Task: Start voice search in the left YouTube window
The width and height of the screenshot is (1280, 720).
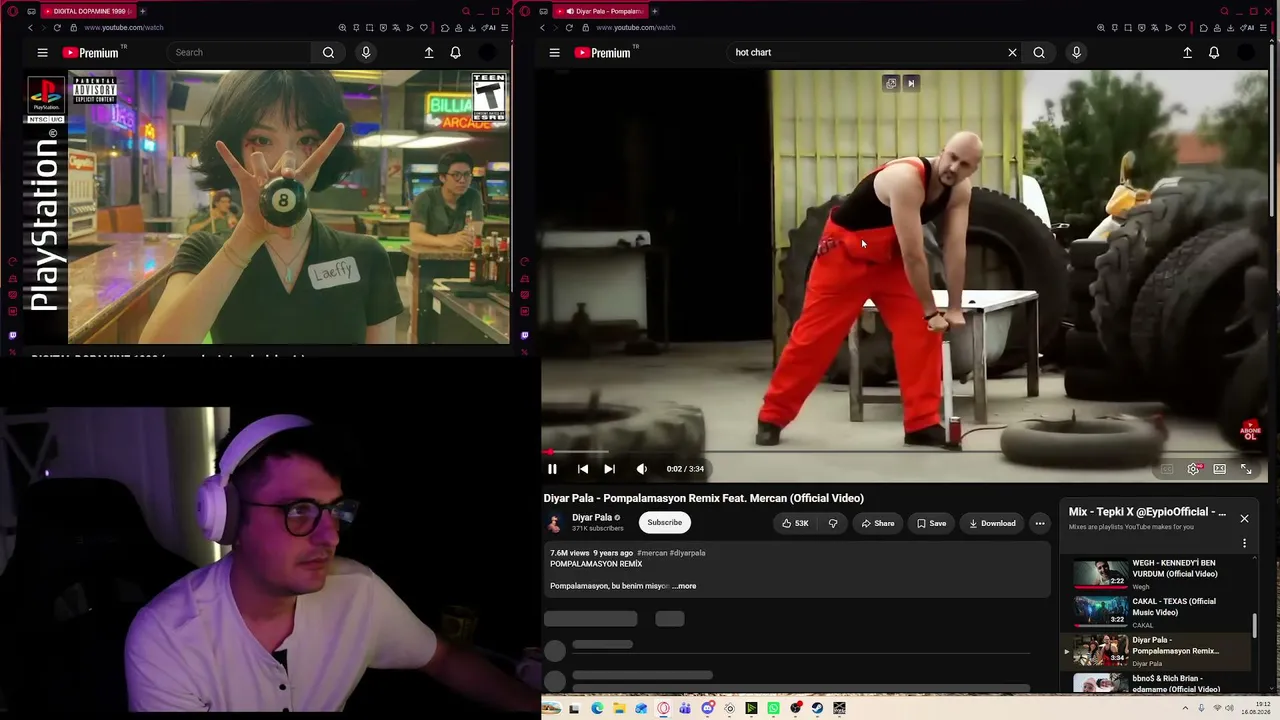Action: pos(366,53)
